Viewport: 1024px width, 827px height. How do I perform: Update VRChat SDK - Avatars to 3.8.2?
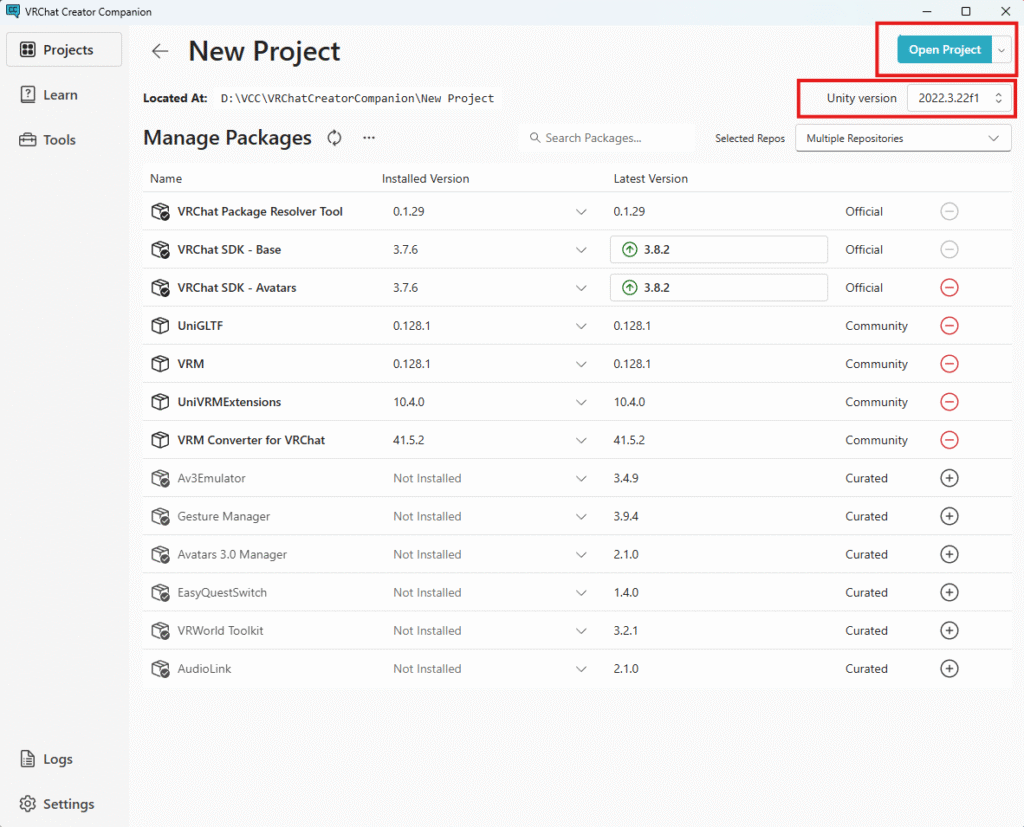(x=718, y=287)
